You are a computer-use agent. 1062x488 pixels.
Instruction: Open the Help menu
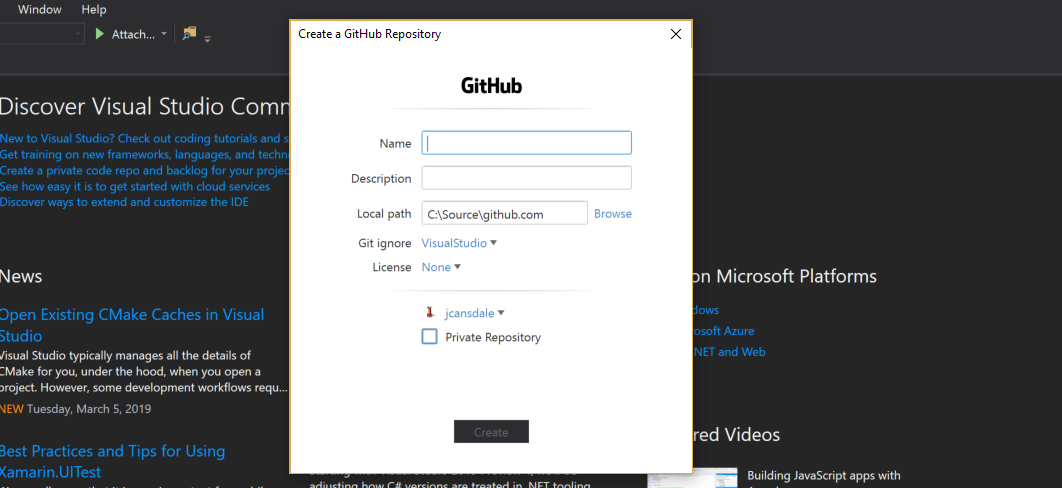pyautogui.click(x=93, y=10)
